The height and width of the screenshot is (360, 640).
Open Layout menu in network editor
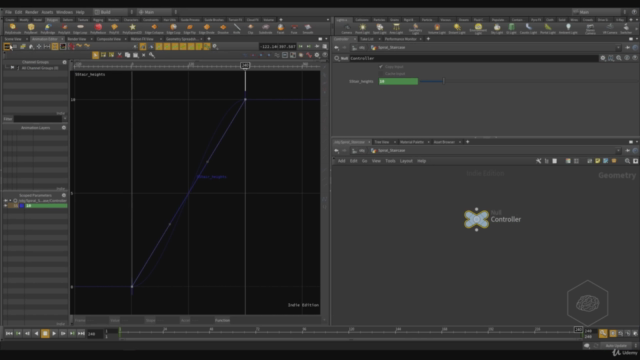pos(406,161)
